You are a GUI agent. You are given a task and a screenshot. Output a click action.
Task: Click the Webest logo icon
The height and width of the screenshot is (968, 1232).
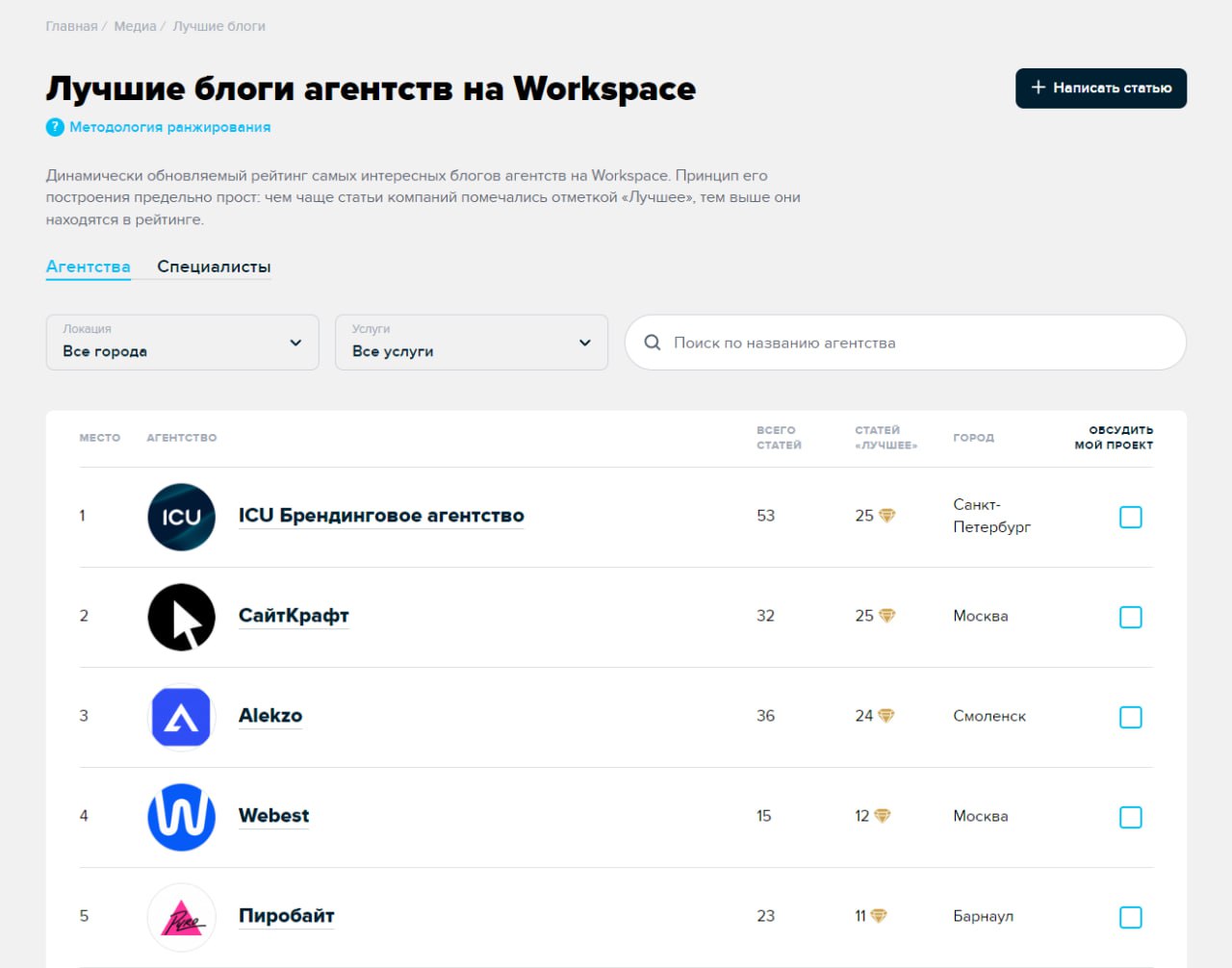pos(181,817)
